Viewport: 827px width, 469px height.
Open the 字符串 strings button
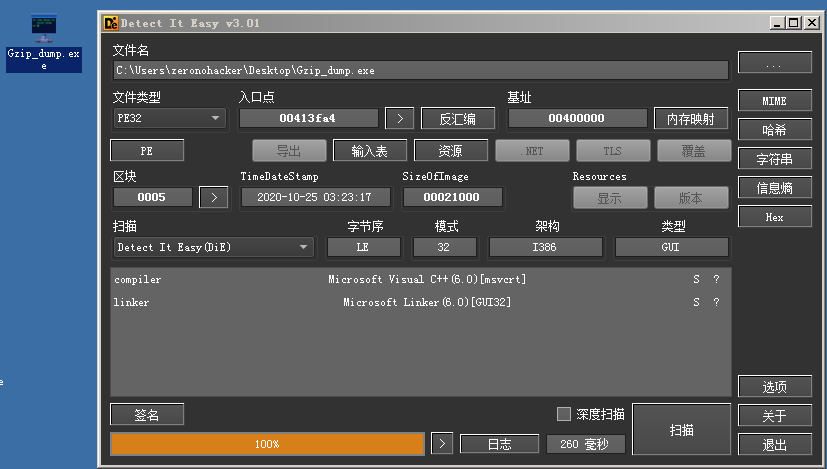pos(774,158)
